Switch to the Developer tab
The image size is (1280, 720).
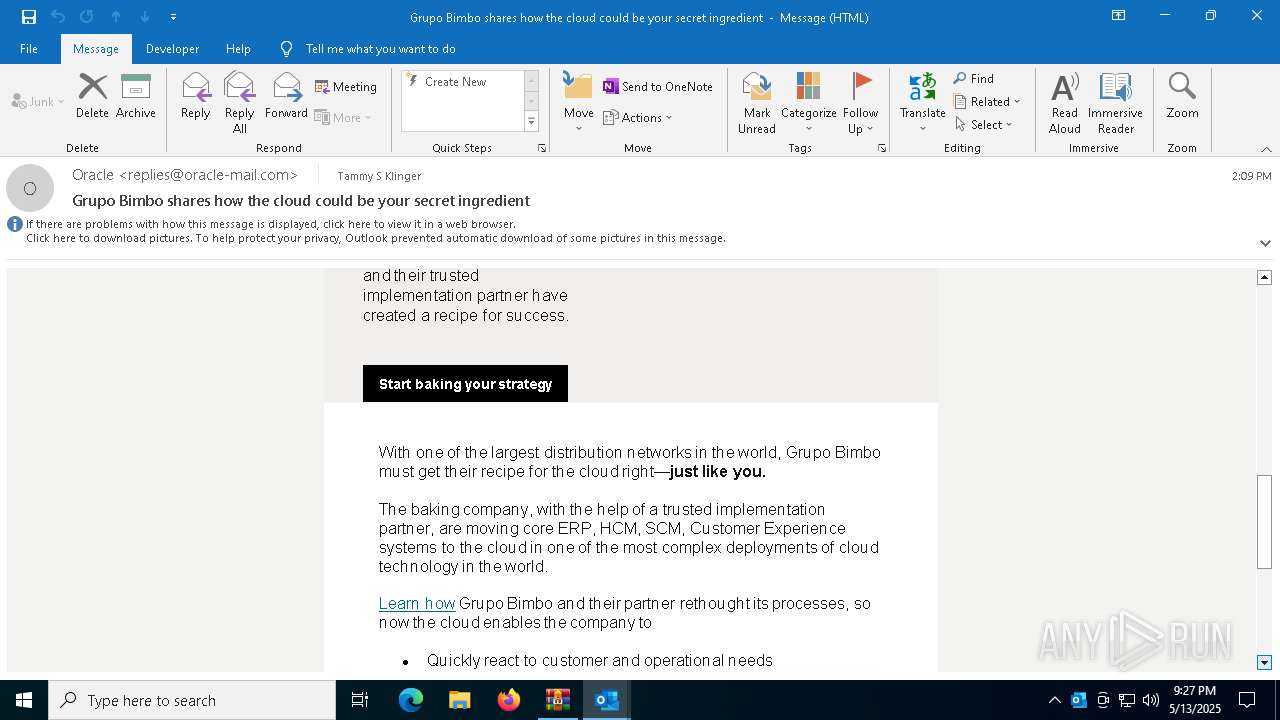pos(172,49)
